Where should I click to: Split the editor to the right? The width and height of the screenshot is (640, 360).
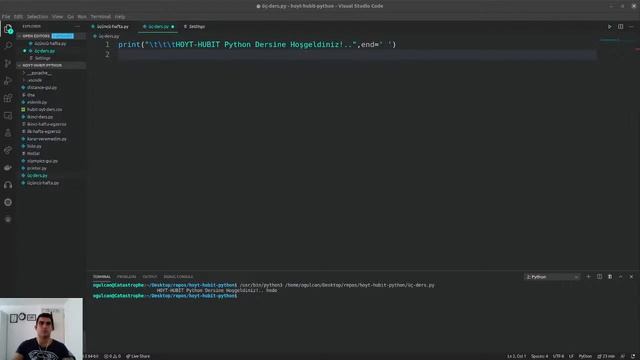tap(620, 27)
